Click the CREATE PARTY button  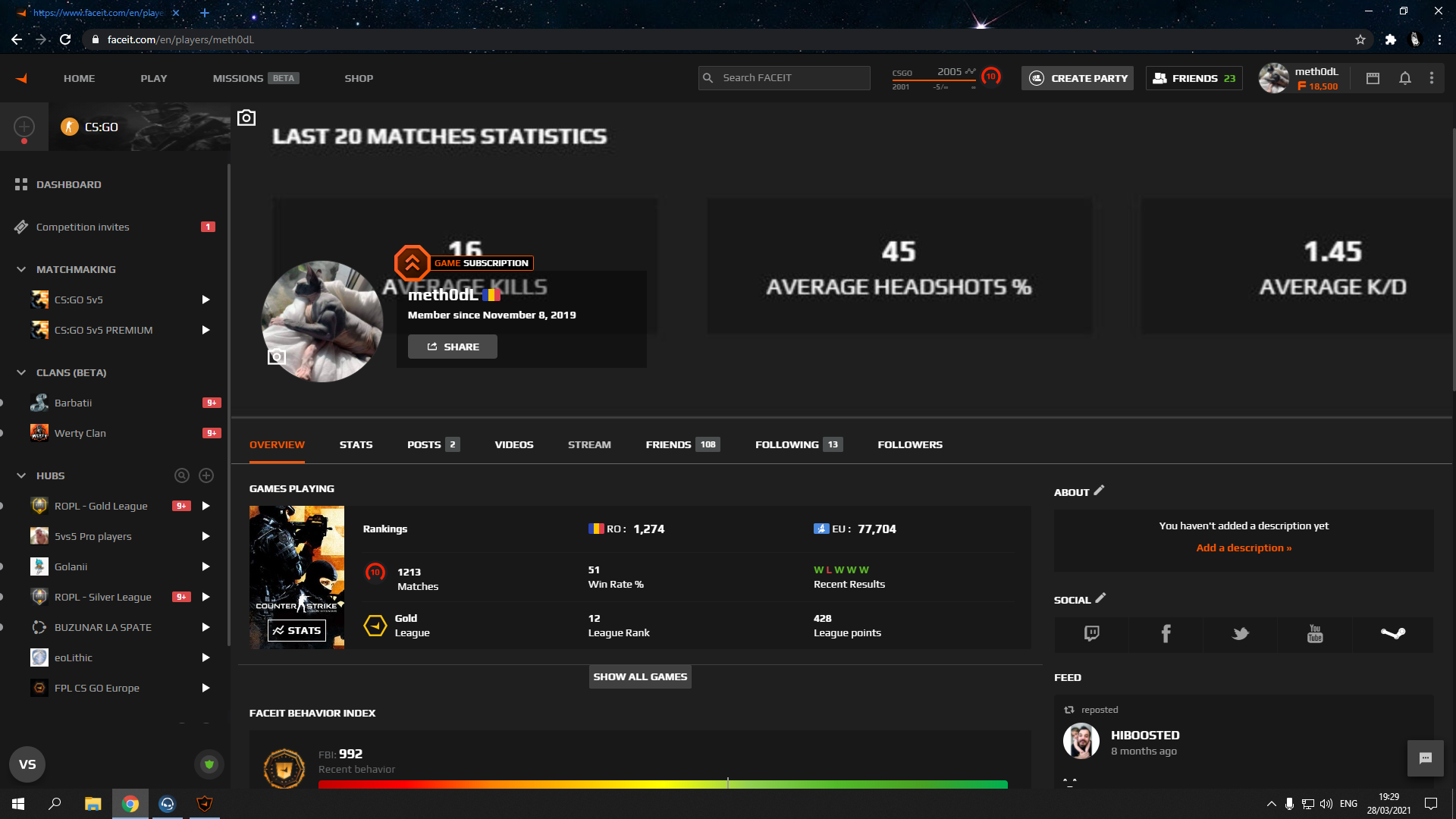point(1078,78)
